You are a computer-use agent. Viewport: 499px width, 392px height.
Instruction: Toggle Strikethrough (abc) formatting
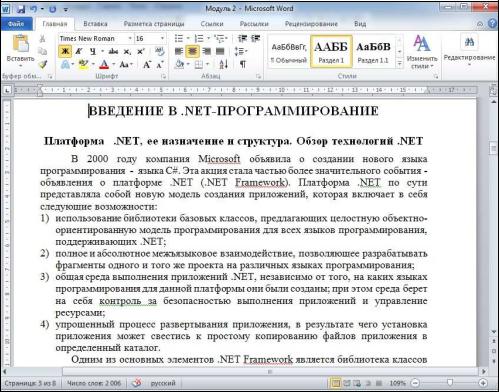coord(113,51)
